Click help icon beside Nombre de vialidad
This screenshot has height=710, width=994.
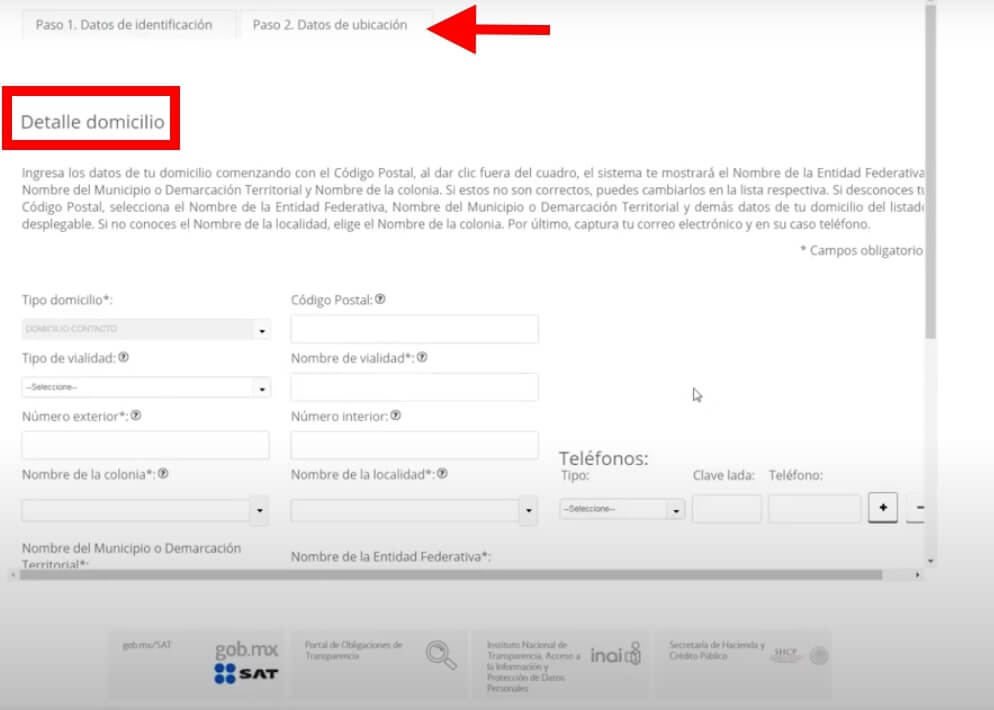(x=422, y=357)
